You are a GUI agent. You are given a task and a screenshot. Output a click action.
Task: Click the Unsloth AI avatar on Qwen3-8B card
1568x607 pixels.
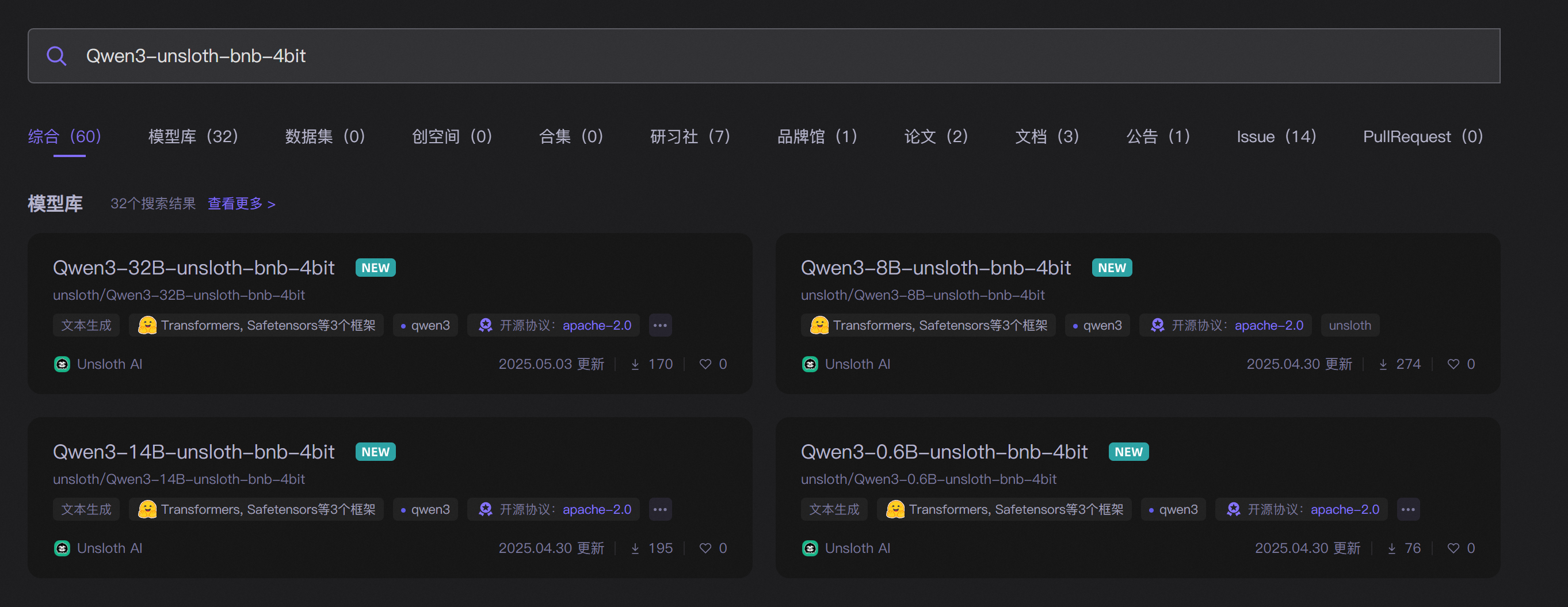coord(810,364)
